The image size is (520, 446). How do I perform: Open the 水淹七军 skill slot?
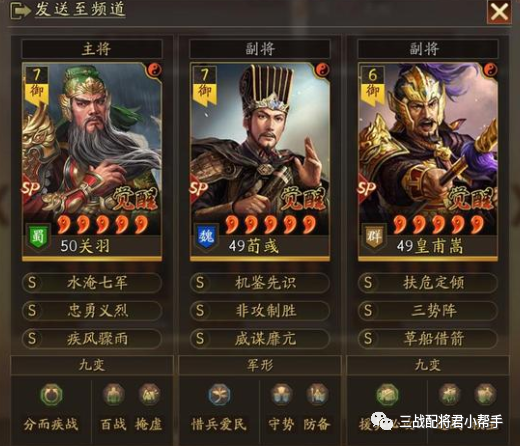pos(92,283)
